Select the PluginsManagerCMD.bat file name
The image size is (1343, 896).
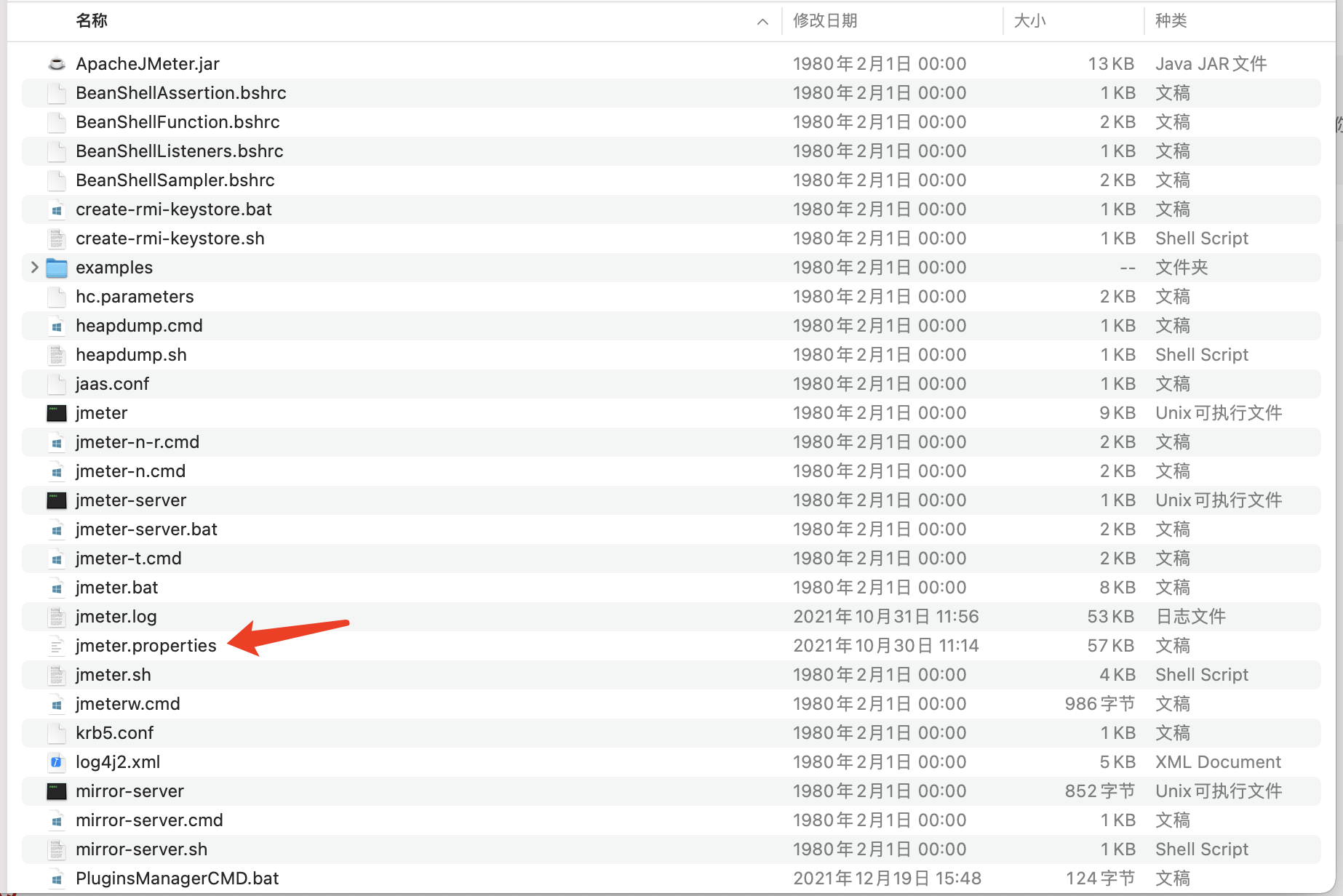point(178,879)
